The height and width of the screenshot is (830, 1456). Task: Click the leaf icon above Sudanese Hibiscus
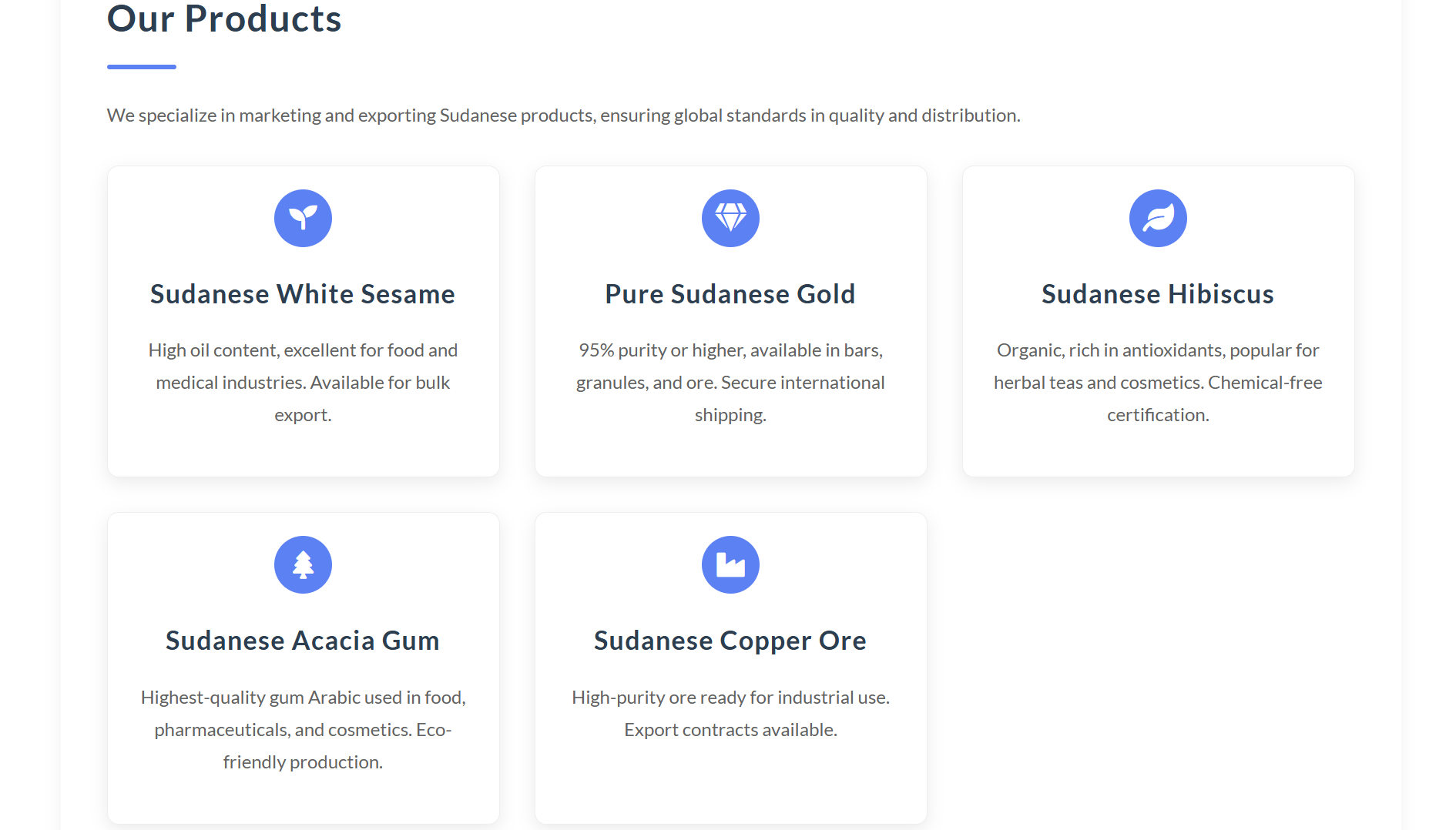pyautogui.click(x=1158, y=218)
